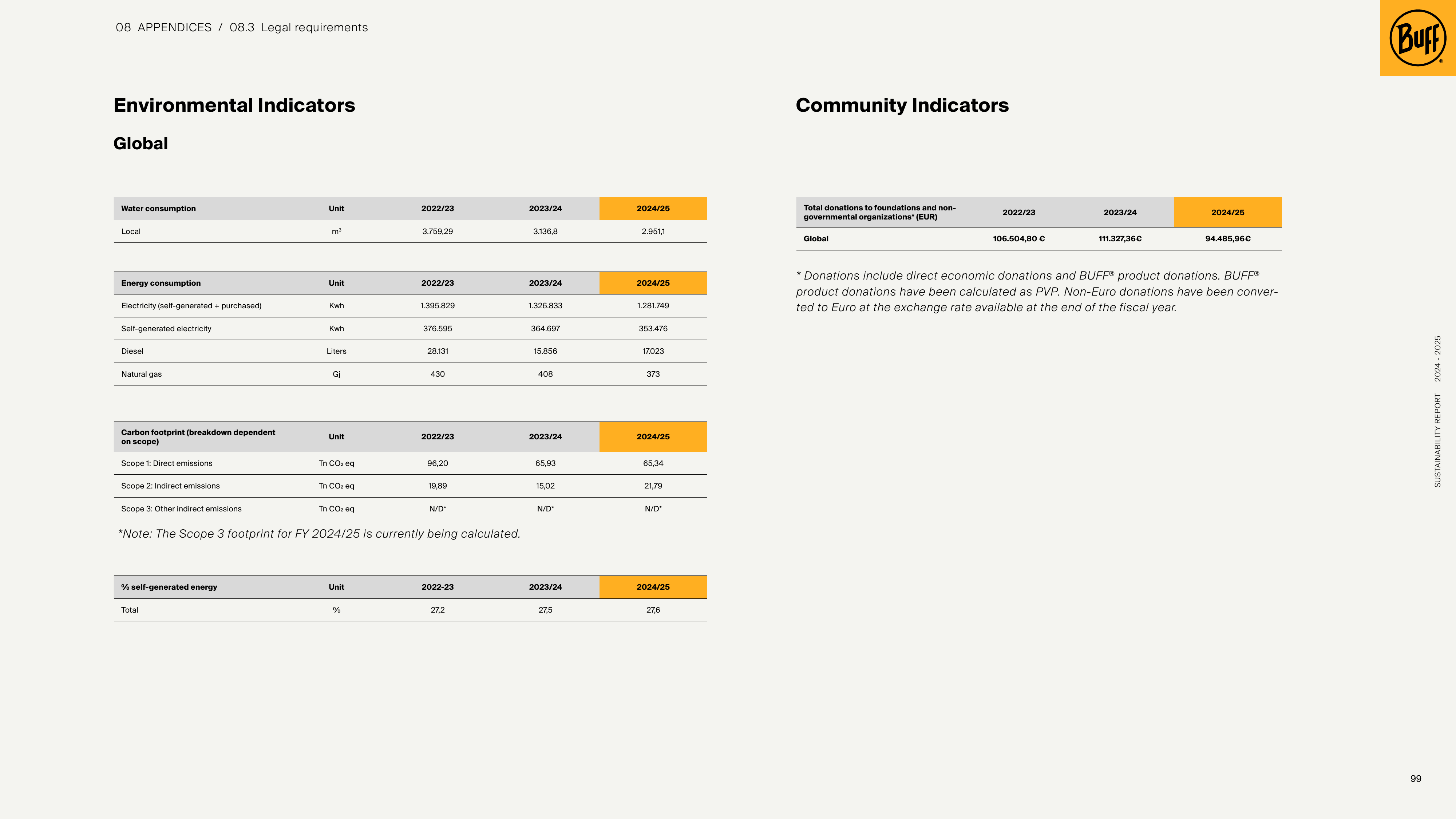The image size is (1456, 819).
Task: Click the '2022-23' column header
Action: (x=438, y=587)
